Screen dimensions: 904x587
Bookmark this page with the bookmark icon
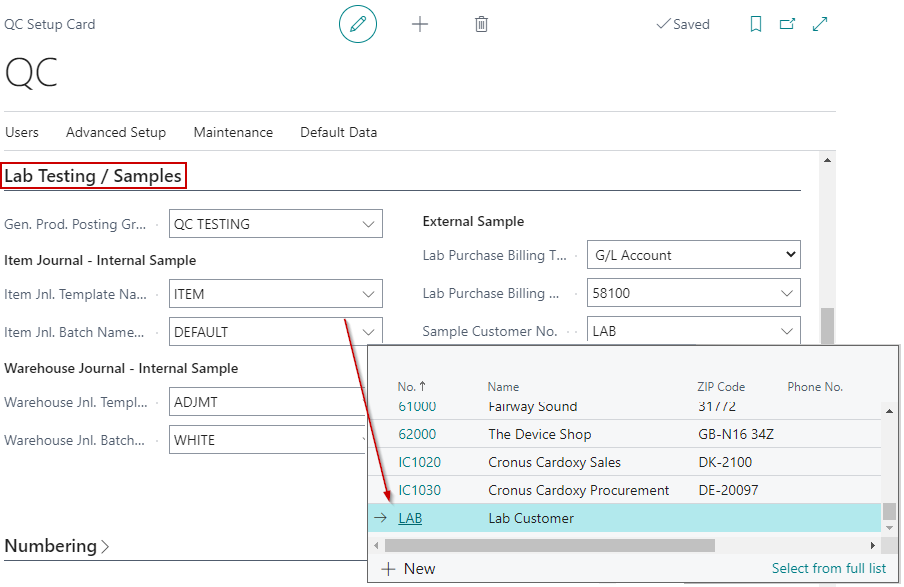pyautogui.click(x=755, y=23)
